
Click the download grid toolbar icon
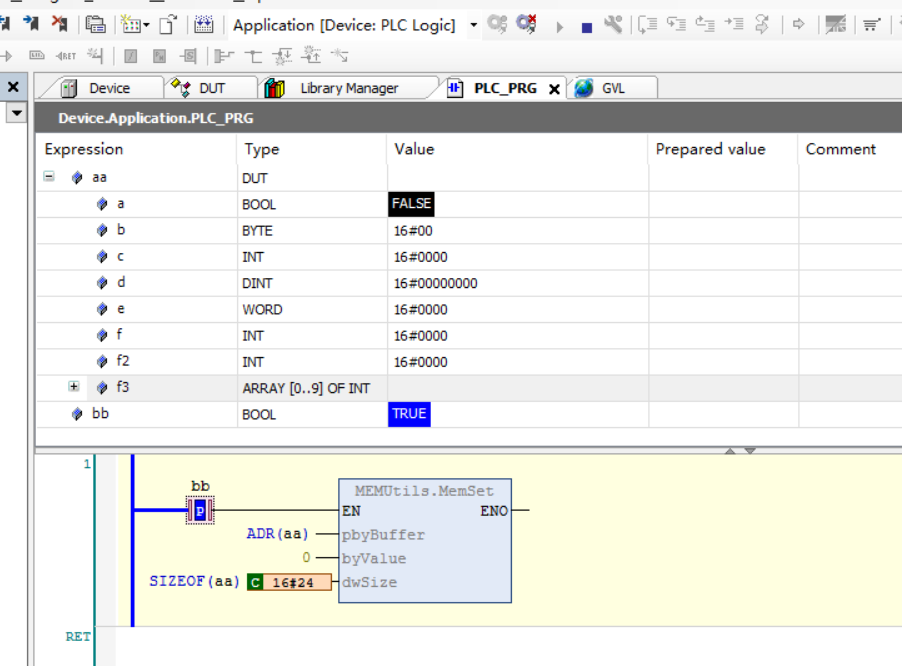pos(204,24)
